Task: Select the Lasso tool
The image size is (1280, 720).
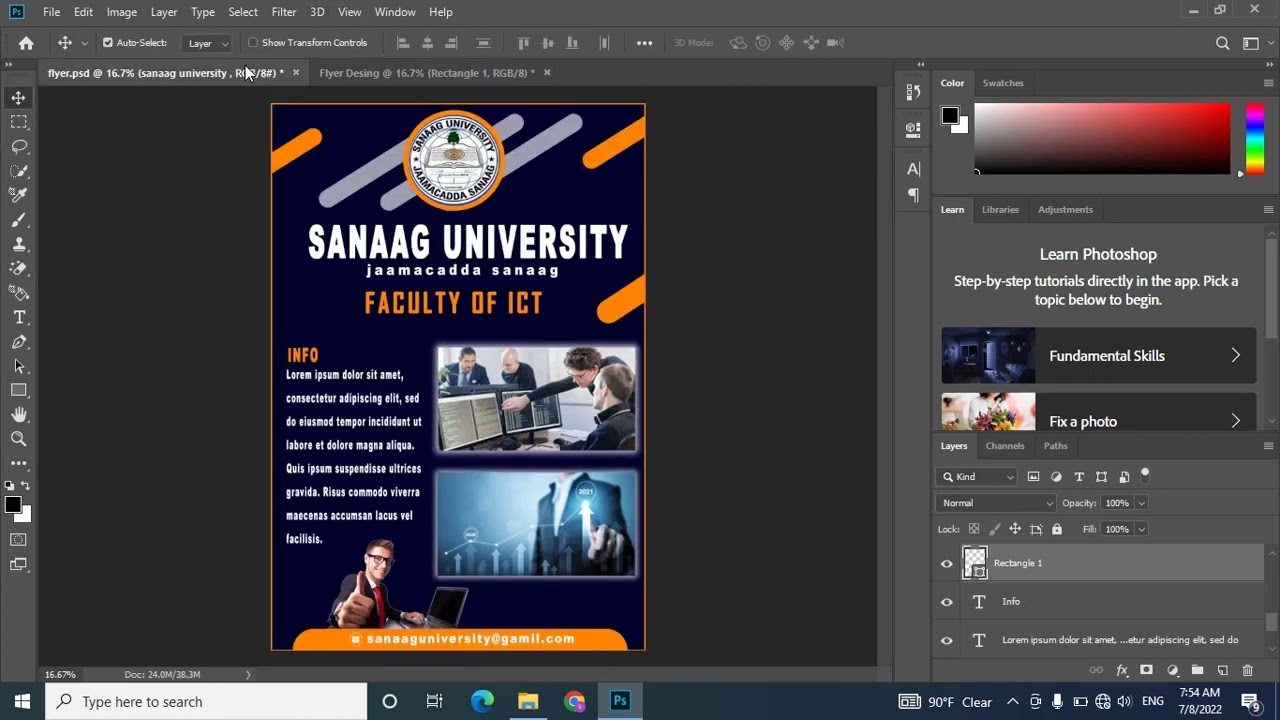Action: (19, 146)
